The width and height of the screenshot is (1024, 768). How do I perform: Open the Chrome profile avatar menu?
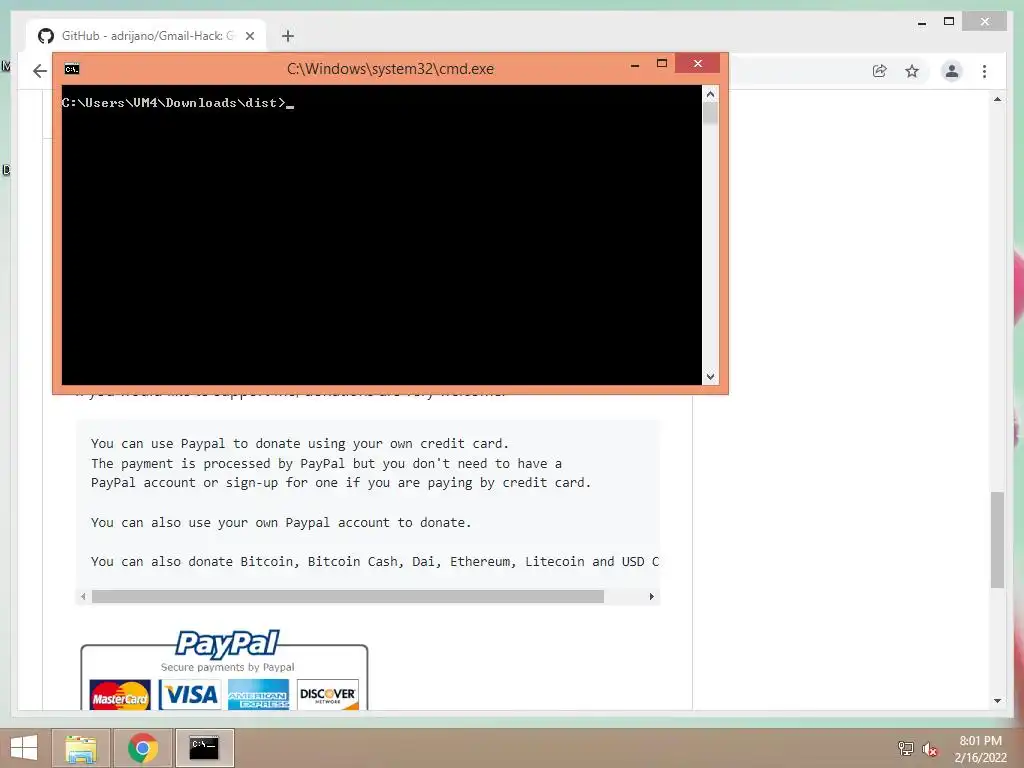952,71
